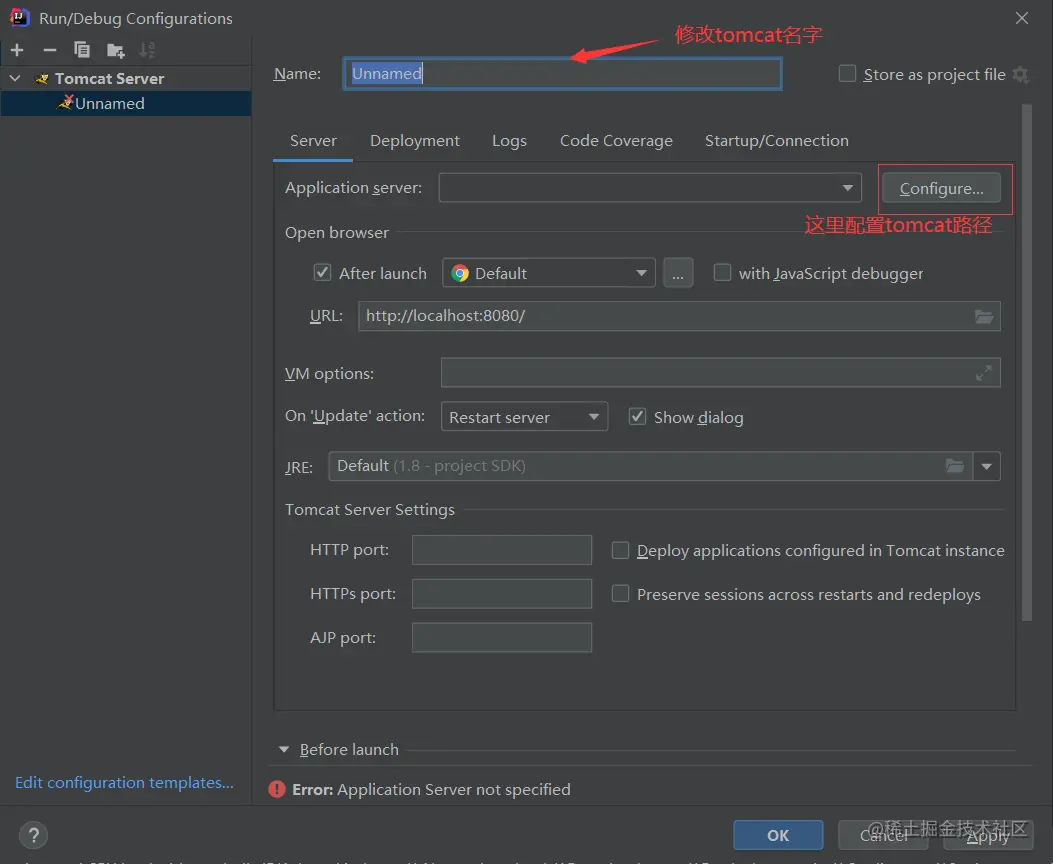Screen dimensions: 1053x864
Task: Click the Name input field
Action: tap(563, 73)
